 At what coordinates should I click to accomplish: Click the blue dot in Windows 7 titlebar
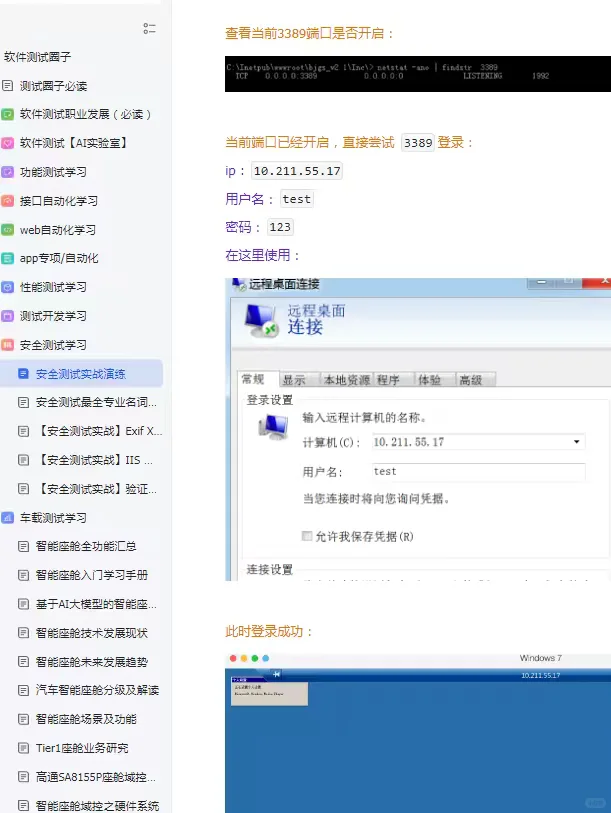coord(266,658)
